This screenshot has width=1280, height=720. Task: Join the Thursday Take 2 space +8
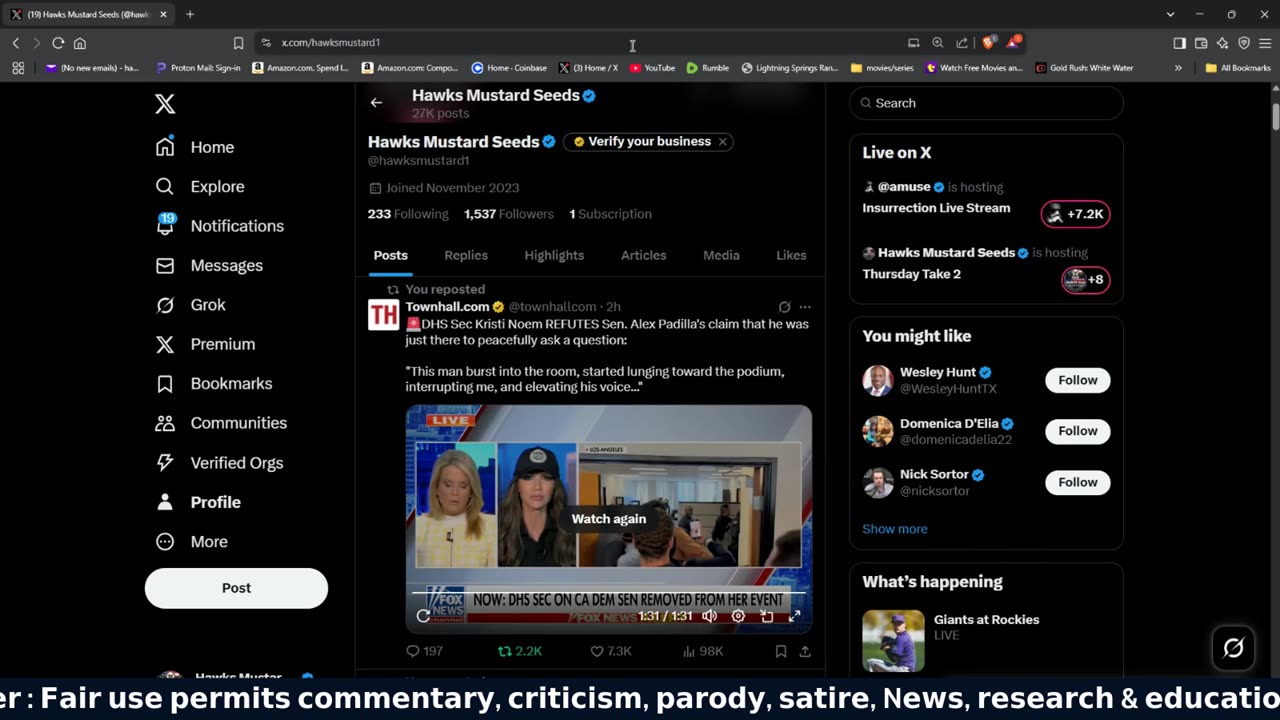tap(1085, 279)
